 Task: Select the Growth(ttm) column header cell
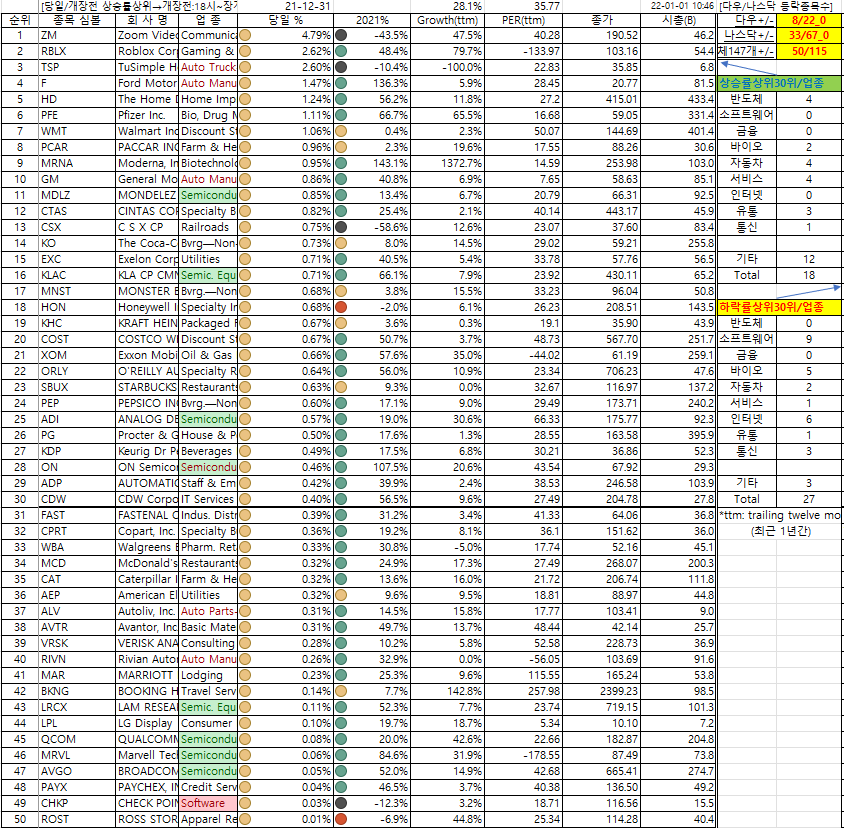coord(448,20)
